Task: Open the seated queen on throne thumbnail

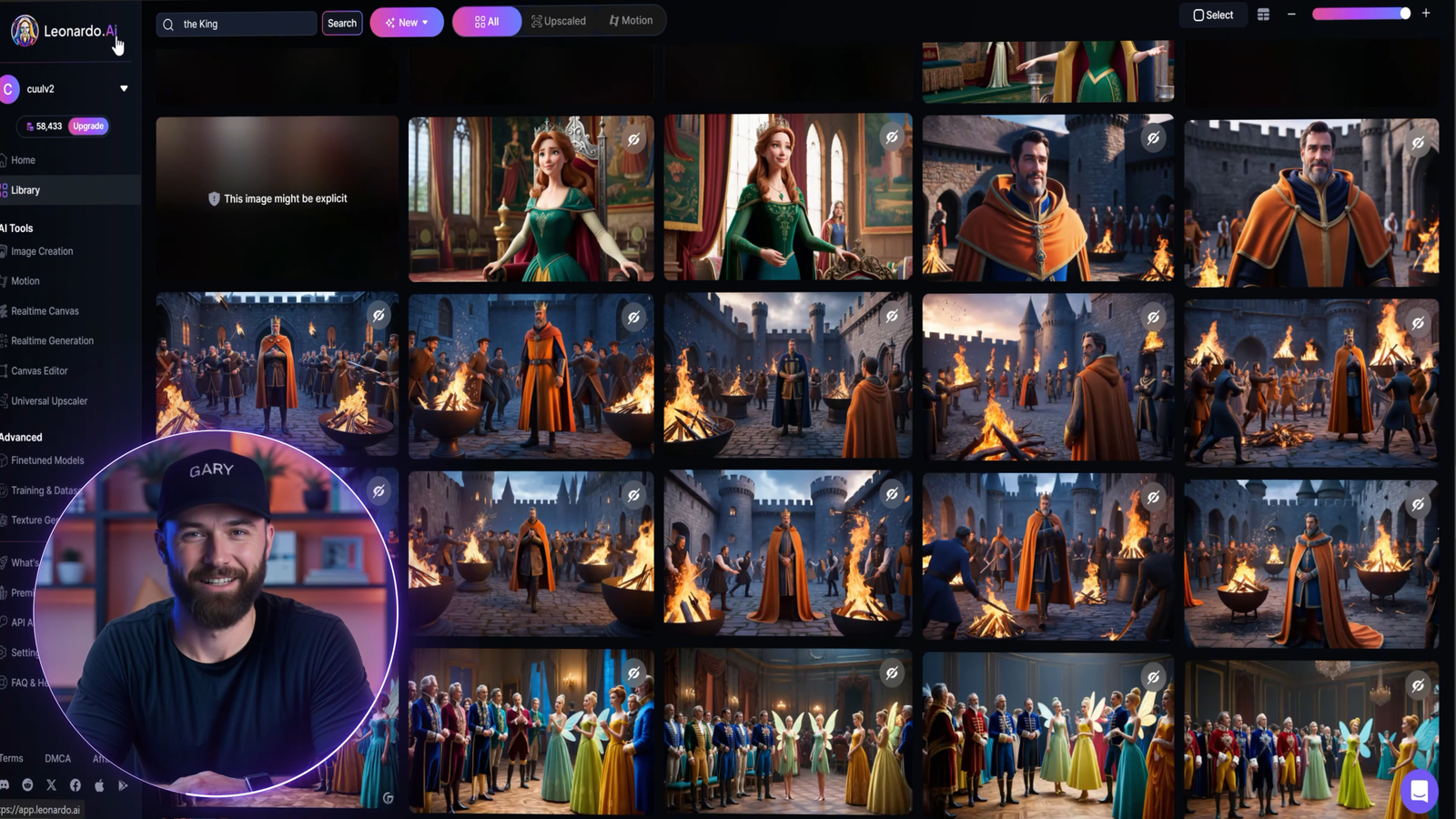Action: pos(531,198)
